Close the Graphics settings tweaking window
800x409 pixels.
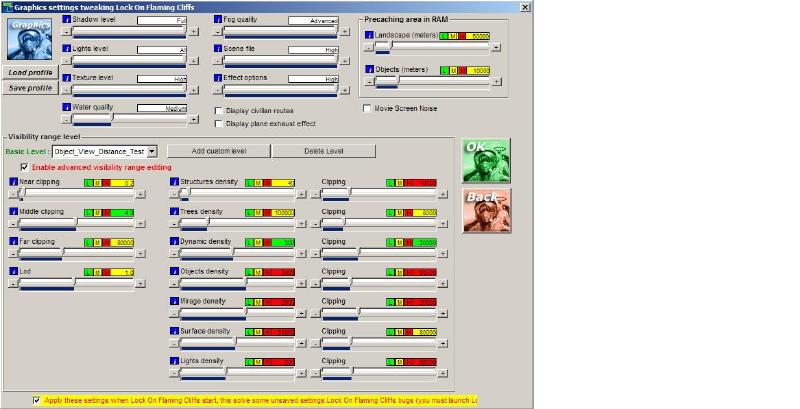pyautogui.click(x=525, y=7)
